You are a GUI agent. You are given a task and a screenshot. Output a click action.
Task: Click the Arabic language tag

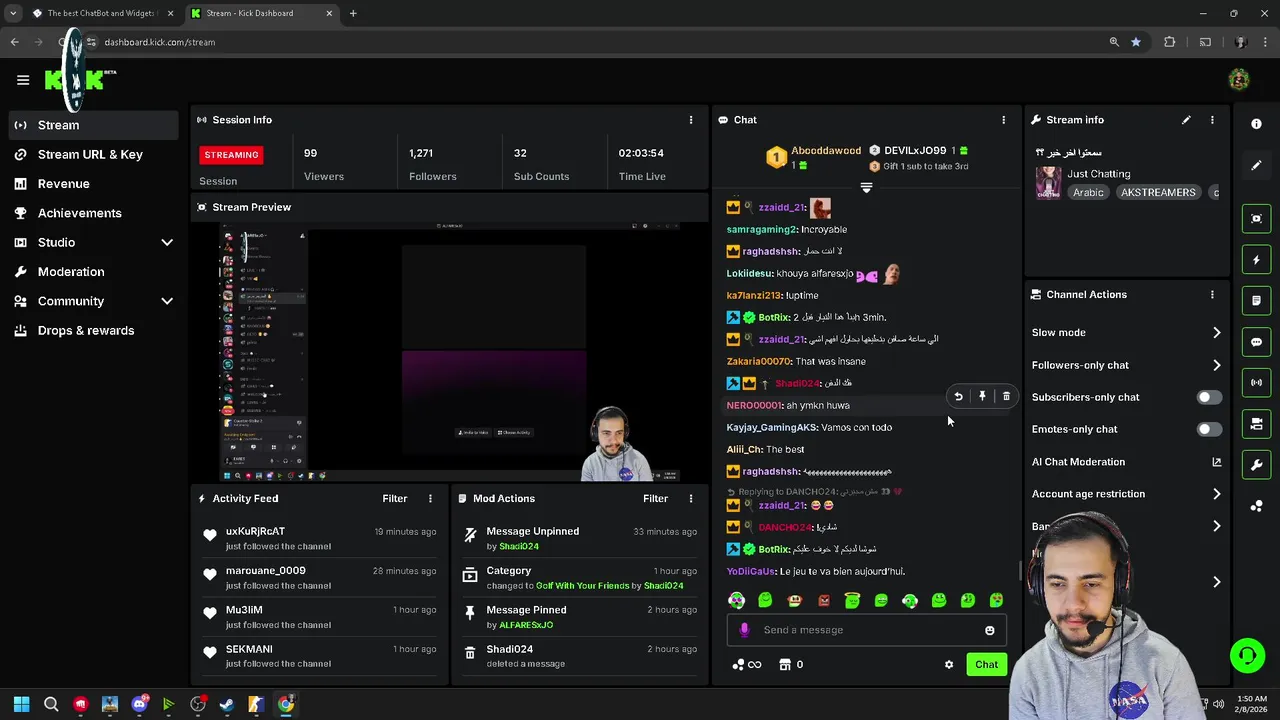1088,193
